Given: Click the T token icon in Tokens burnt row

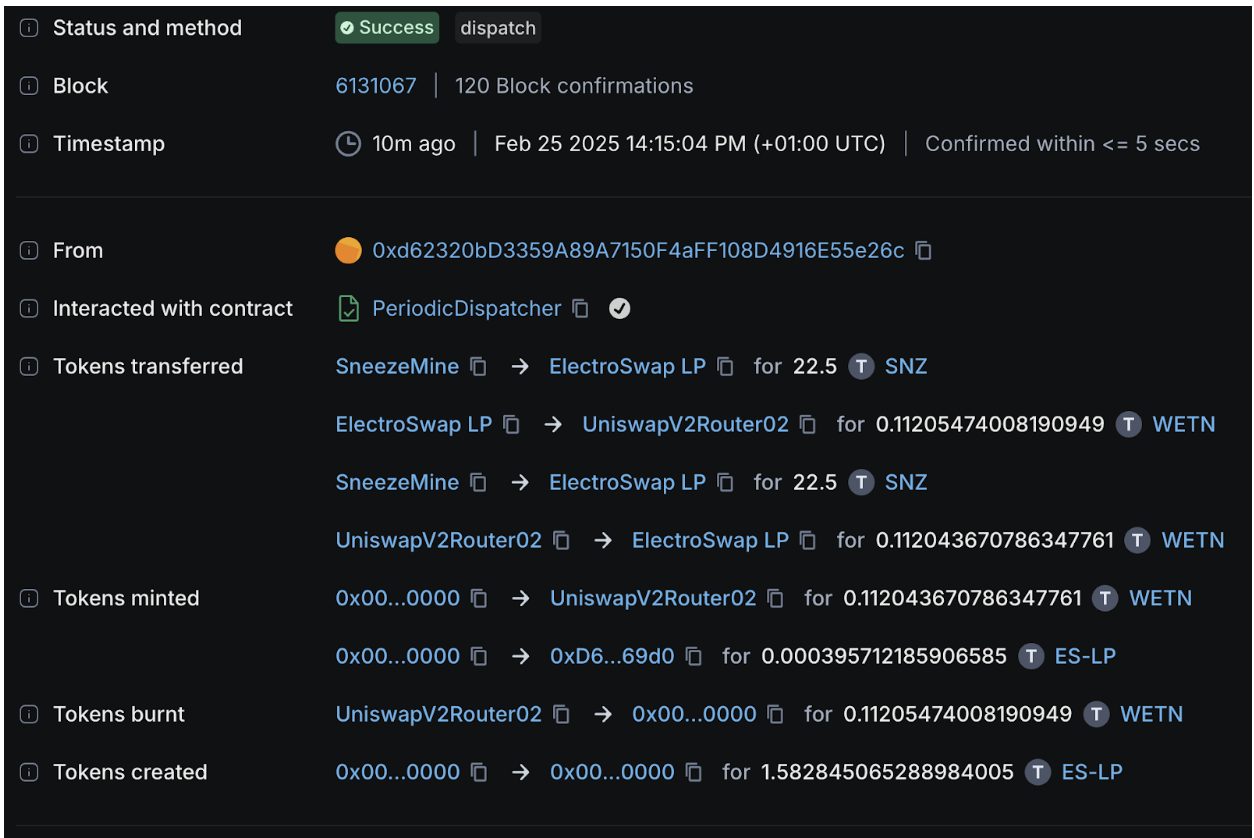Looking at the screenshot, I should 1097,714.
